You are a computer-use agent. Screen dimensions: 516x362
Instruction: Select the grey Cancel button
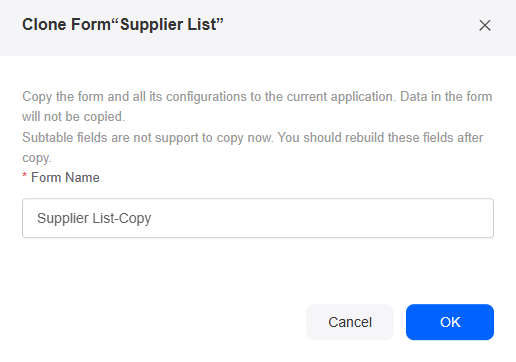coord(350,322)
